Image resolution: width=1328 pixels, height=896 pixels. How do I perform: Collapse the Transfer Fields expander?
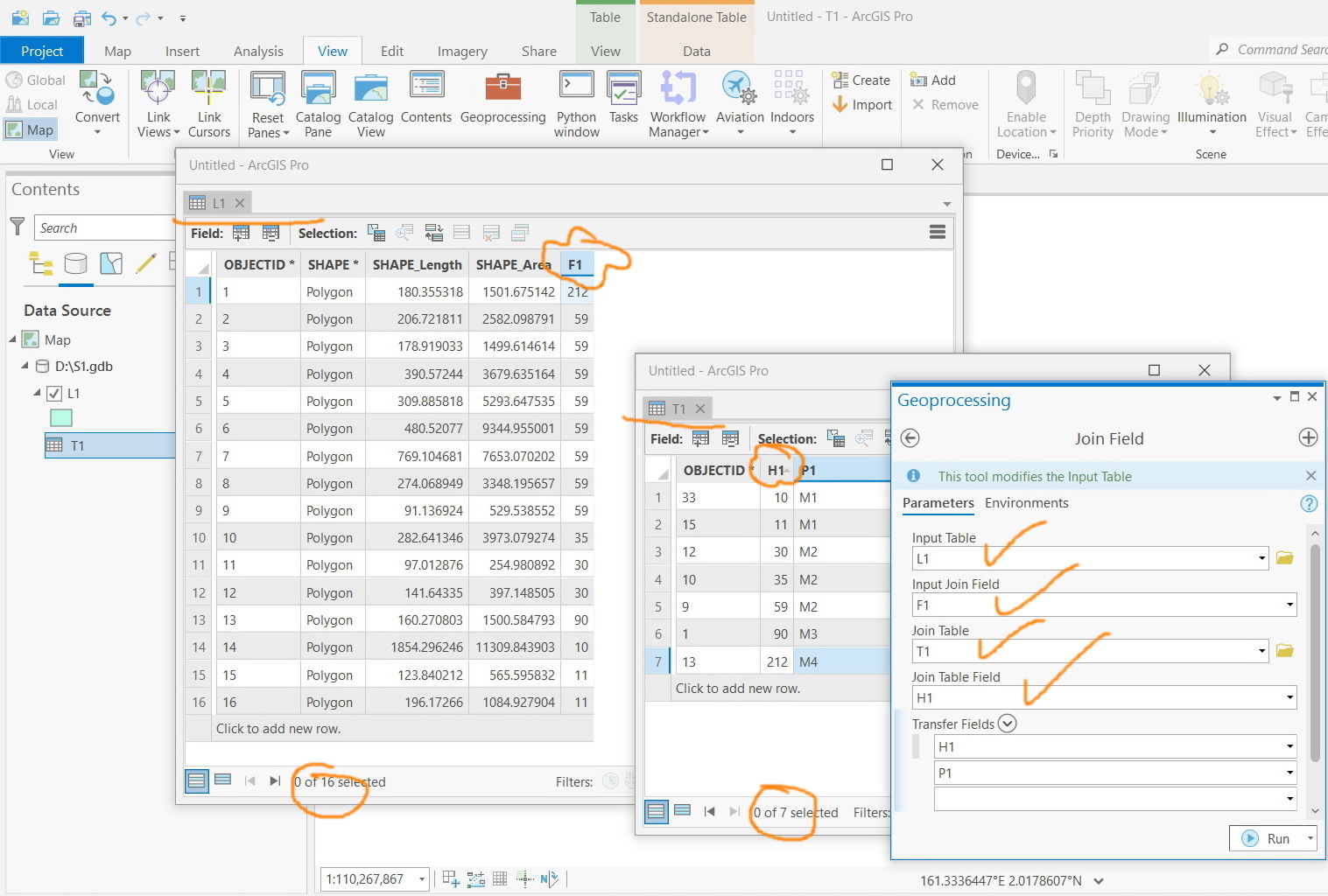click(1007, 724)
